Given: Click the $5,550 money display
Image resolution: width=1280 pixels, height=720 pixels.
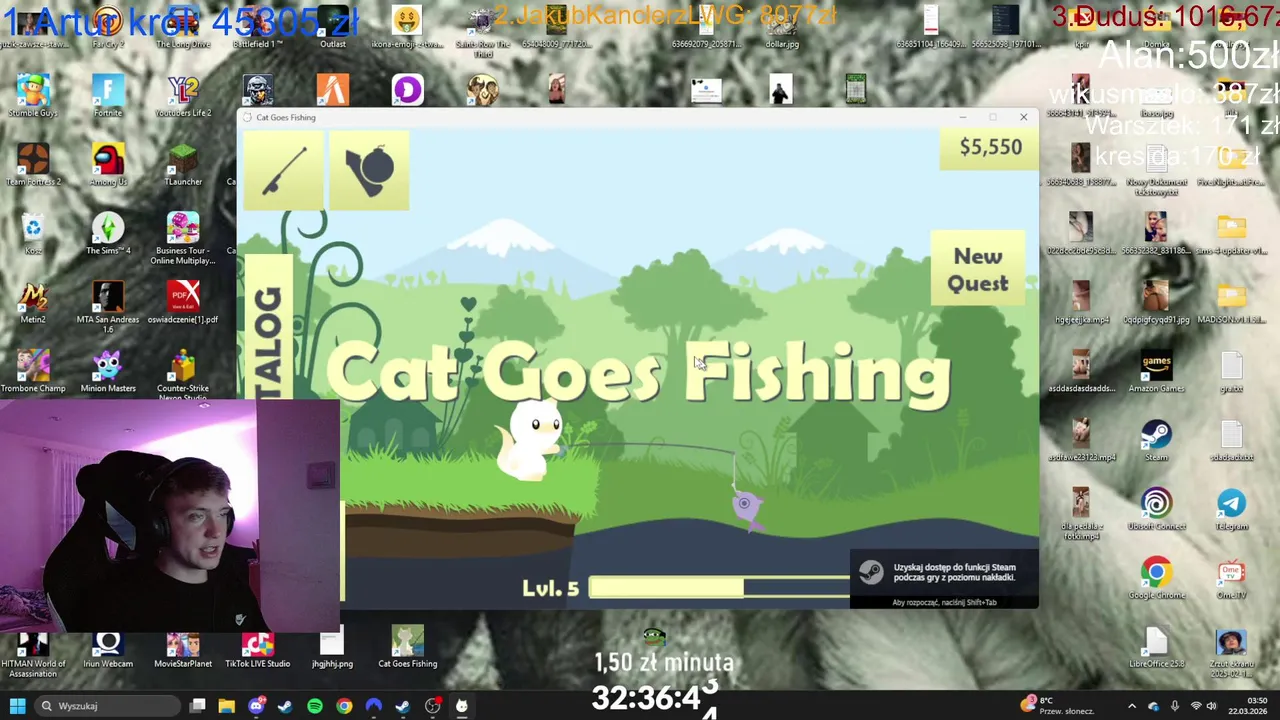Looking at the screenshot, I should coord(991,148).
